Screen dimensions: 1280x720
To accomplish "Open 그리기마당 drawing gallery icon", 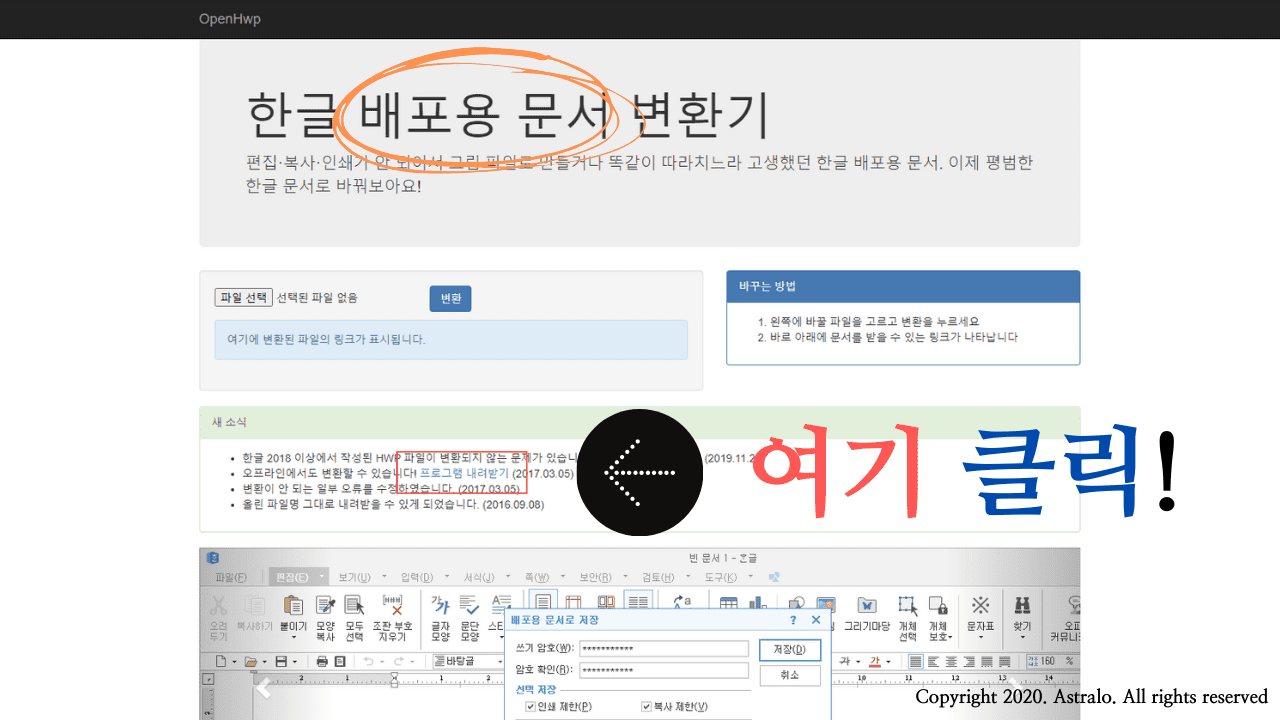I will click(867, 605).
